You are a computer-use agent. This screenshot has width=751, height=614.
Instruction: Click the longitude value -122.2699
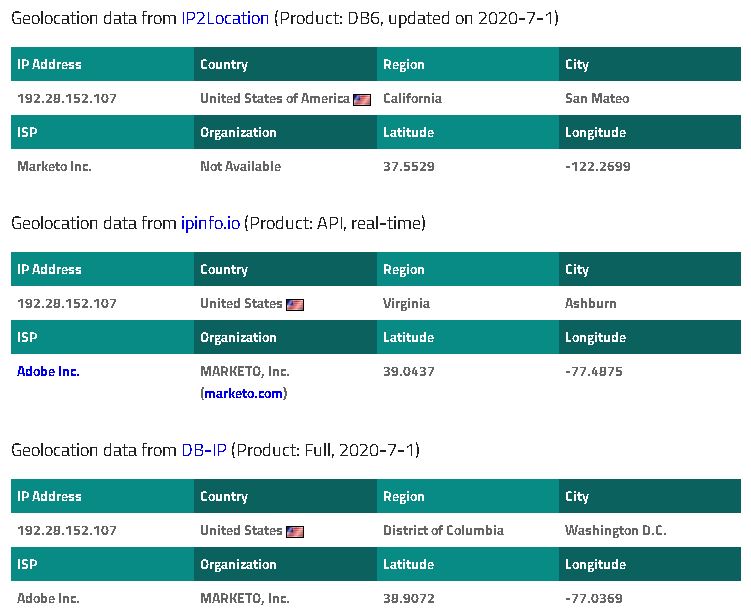597,166
